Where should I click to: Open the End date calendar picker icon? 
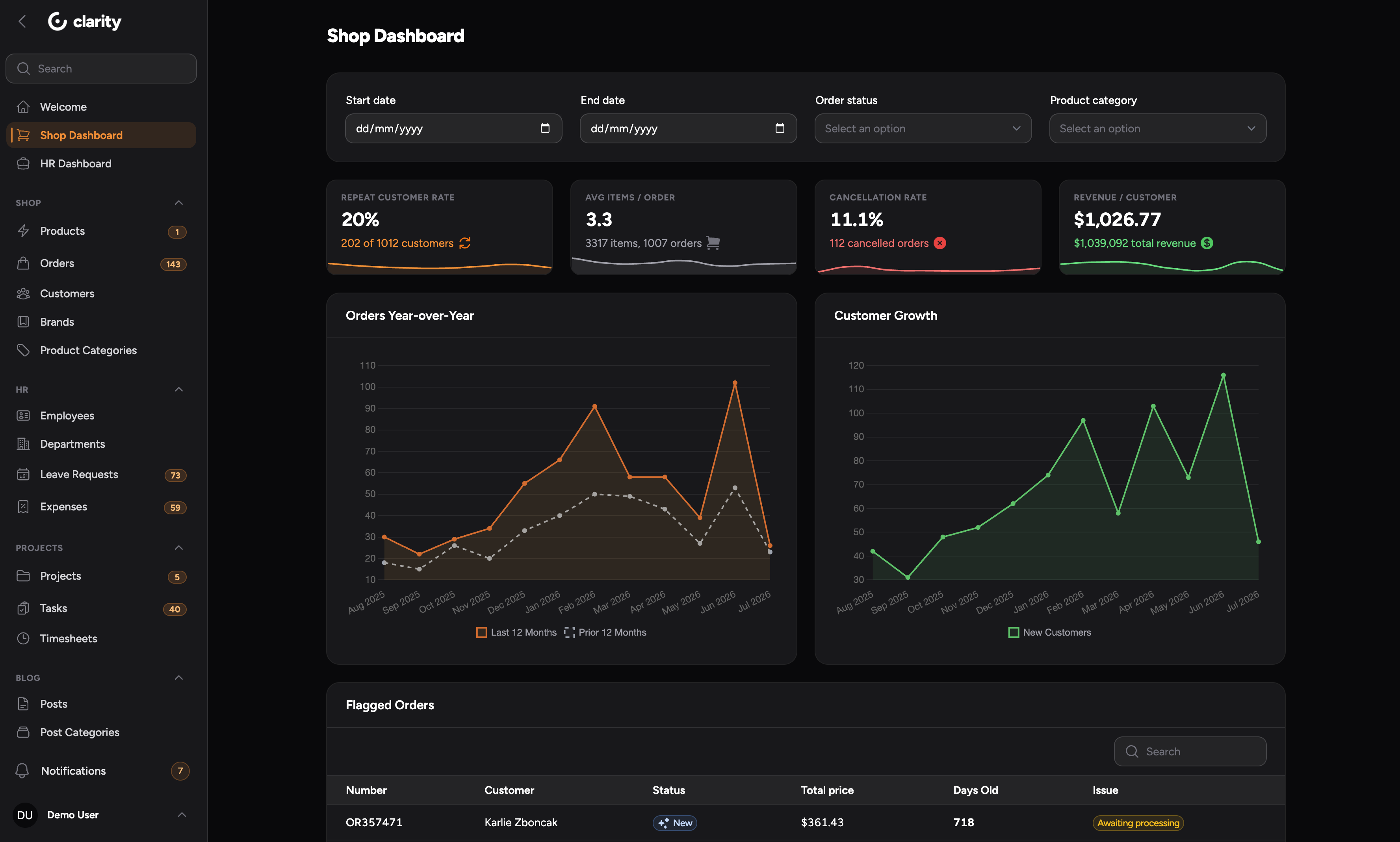point(780,128)
